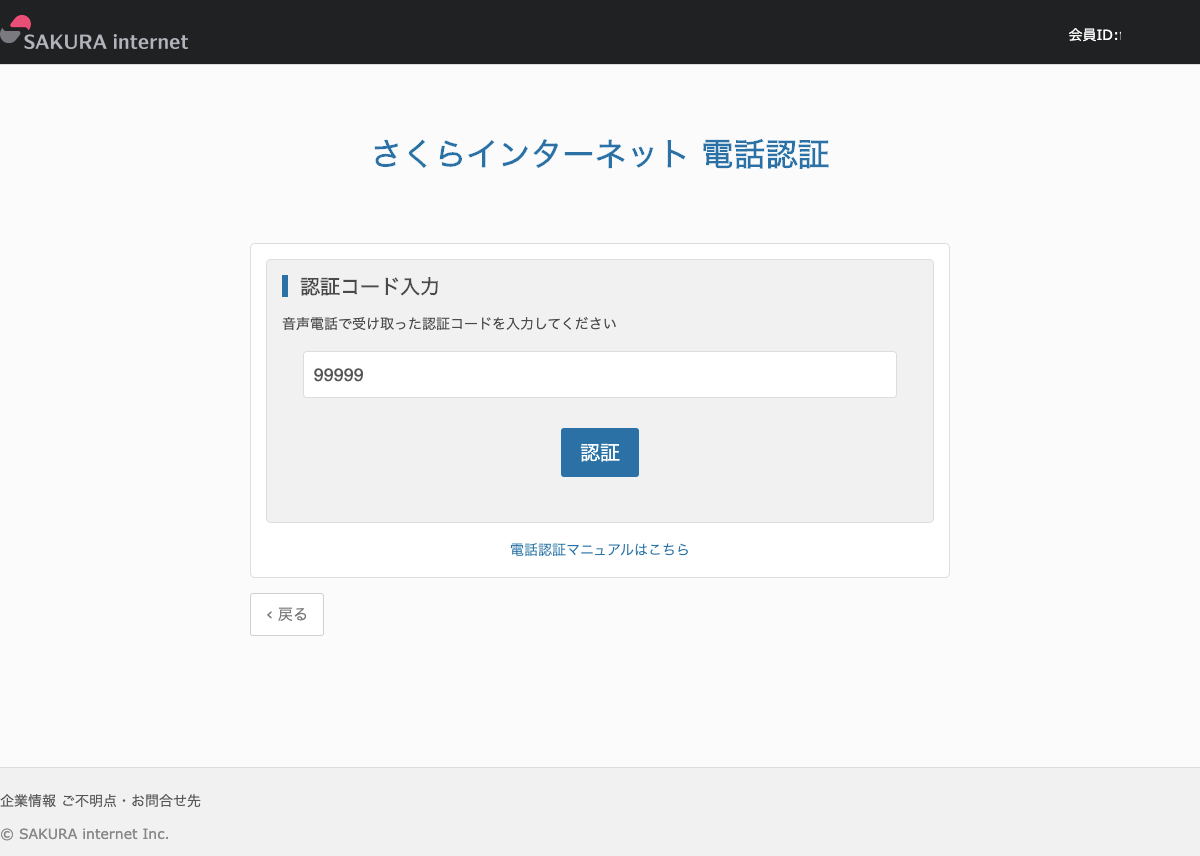Click the 認証コード入力 section heading
The width and height of the screenshot is (1200, 856).
[370, 287]
